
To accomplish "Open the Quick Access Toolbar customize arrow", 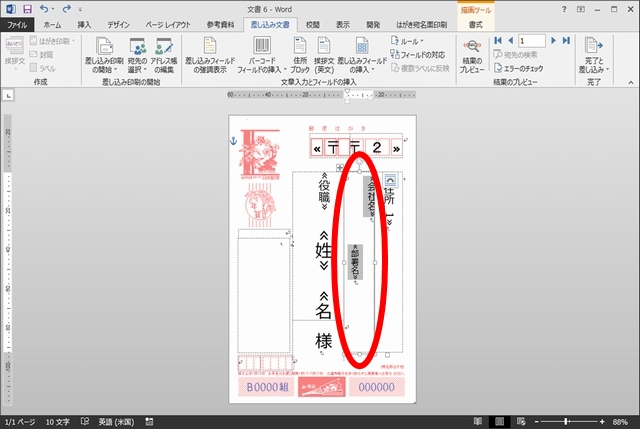I will [x=80, y=9].
